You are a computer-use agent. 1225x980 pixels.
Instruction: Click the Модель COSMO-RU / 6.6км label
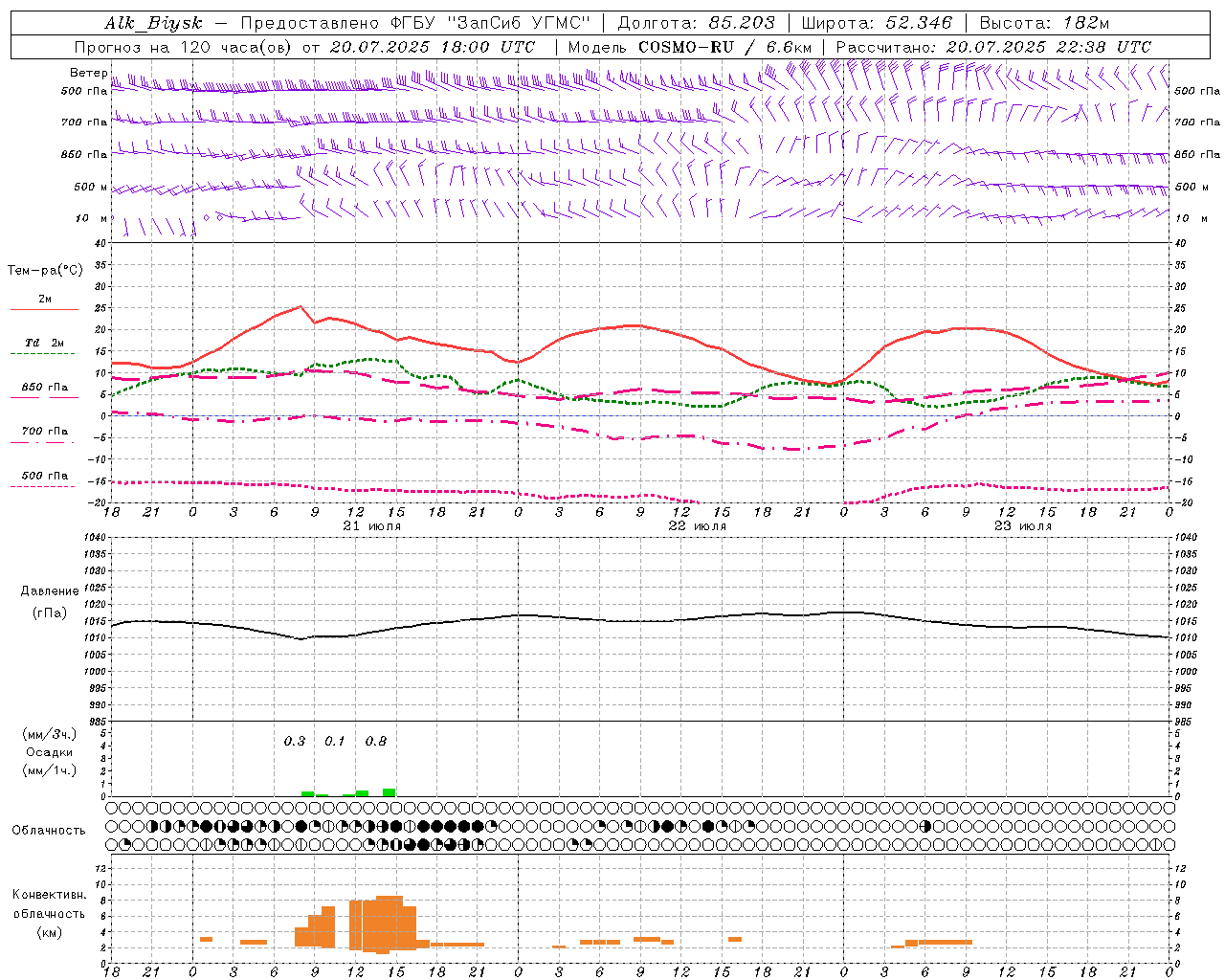click(690, 47)
